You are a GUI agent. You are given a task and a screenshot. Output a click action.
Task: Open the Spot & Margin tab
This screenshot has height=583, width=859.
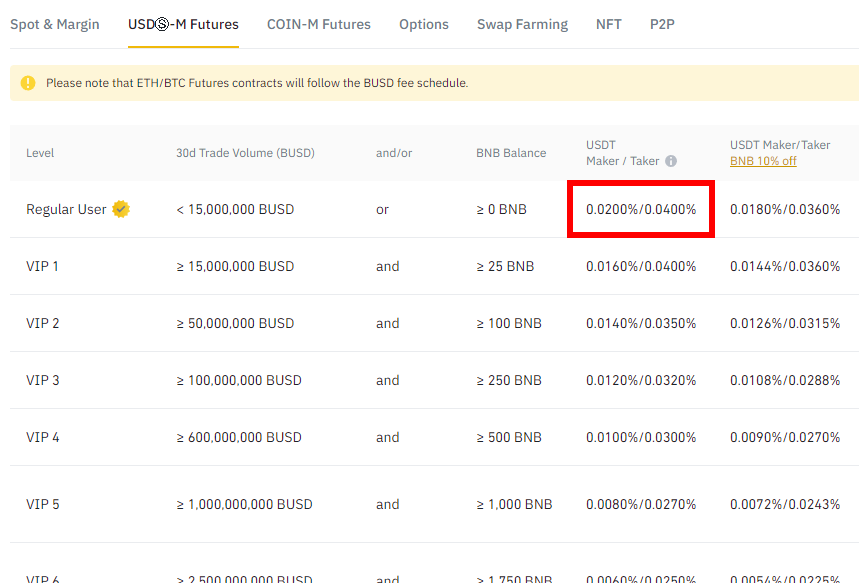[x=55, y=25]
